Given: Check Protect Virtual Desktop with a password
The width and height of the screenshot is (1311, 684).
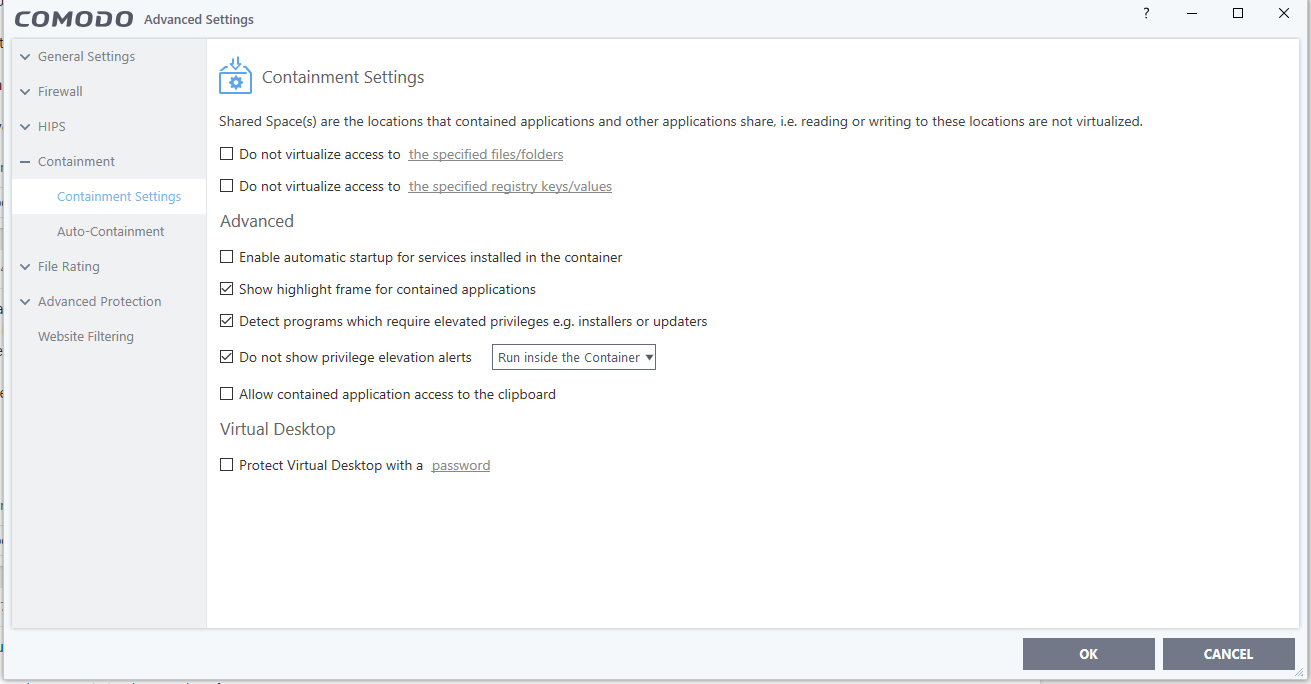Looking at the screenshot, I should 227,465.
